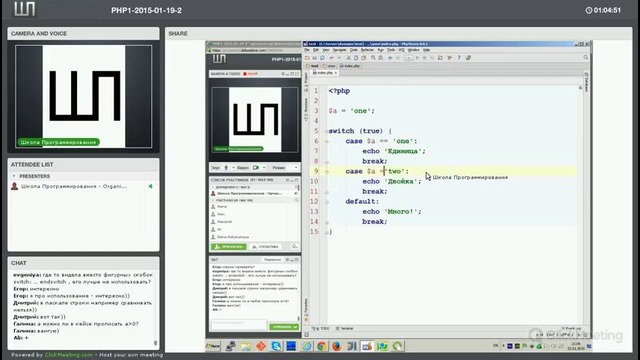The width and height of the screenshot is (640, 360).
Task: Click line number 15 in the gutter
Action: coord(314,231)
